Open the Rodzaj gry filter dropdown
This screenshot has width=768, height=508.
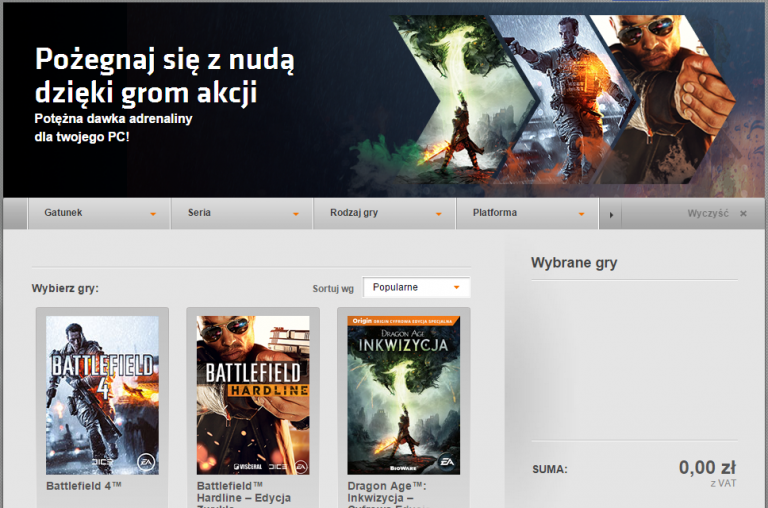[384, 213]
